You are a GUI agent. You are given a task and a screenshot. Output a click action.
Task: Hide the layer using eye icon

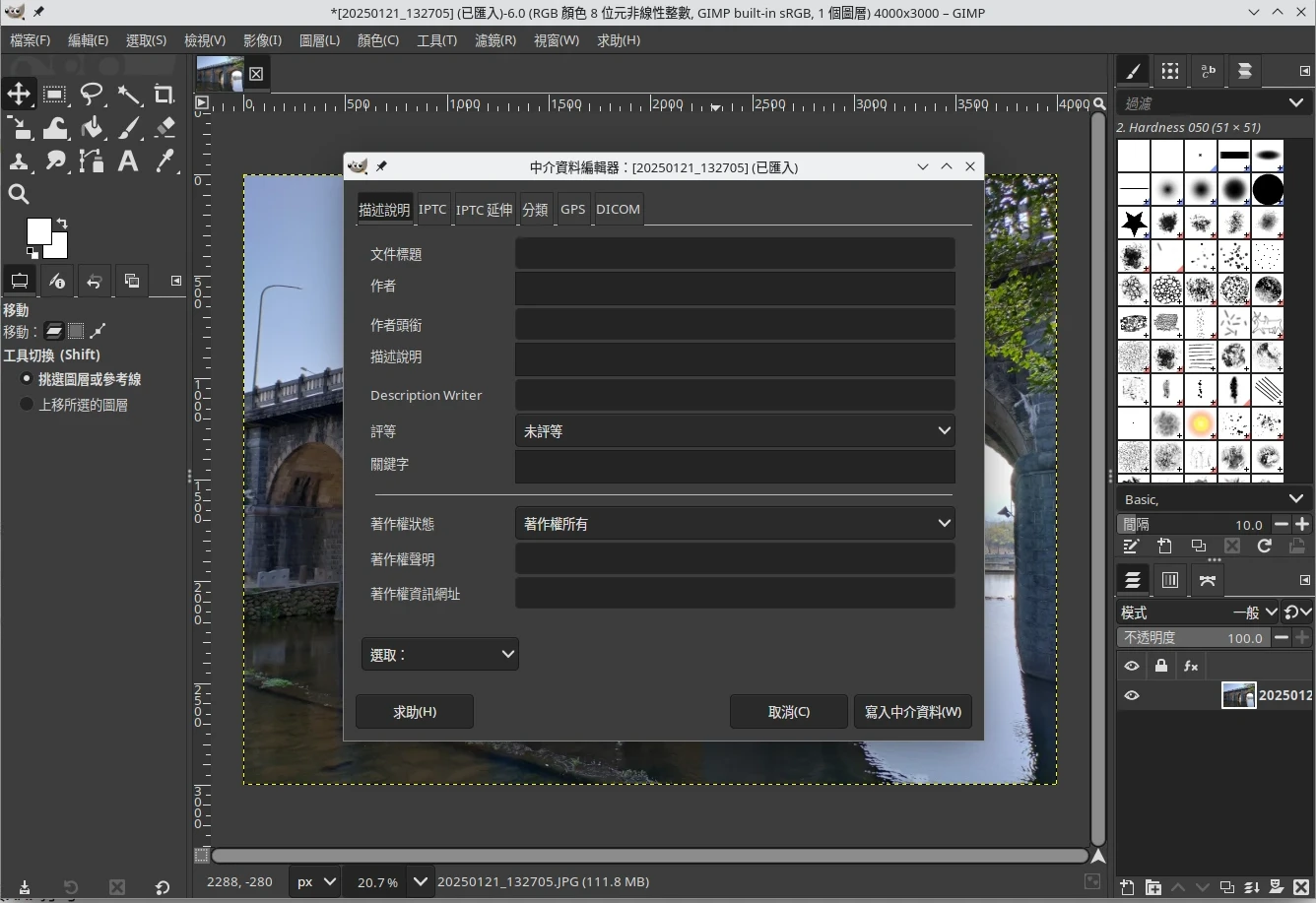(x=1132, y=695)
